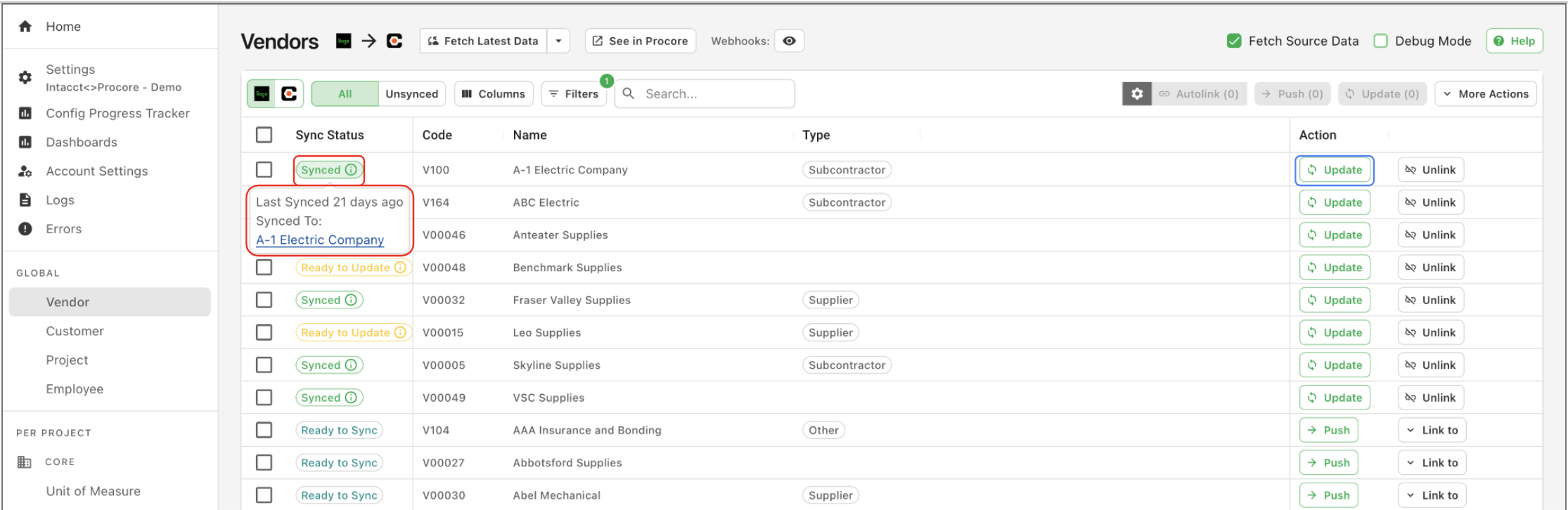Select the Procore source toggle in toolbar

289,93
